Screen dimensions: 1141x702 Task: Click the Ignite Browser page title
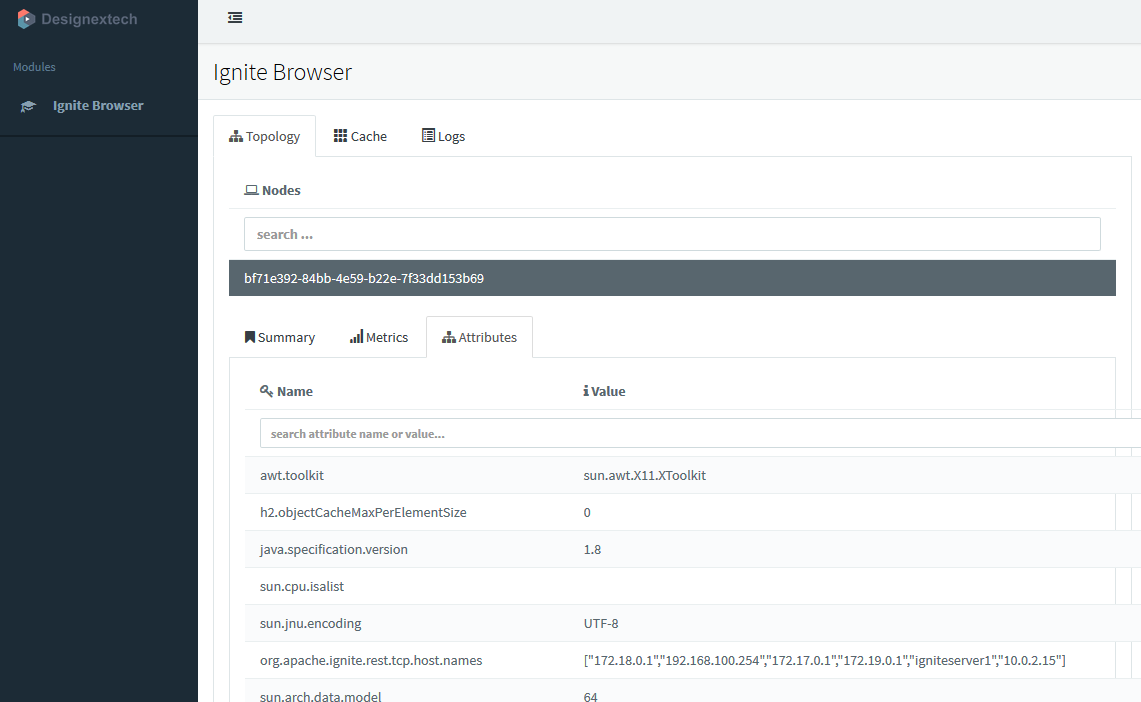pos(282,72)
